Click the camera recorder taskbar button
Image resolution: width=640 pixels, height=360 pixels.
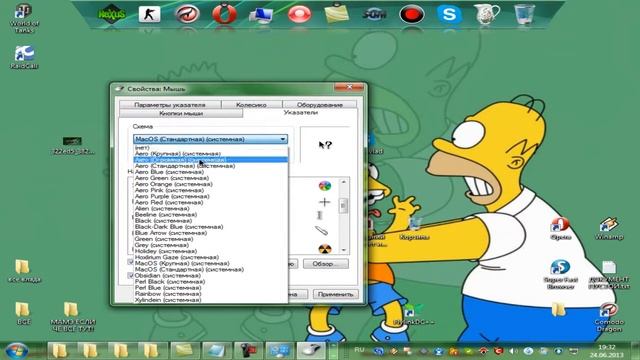[248, 351]
